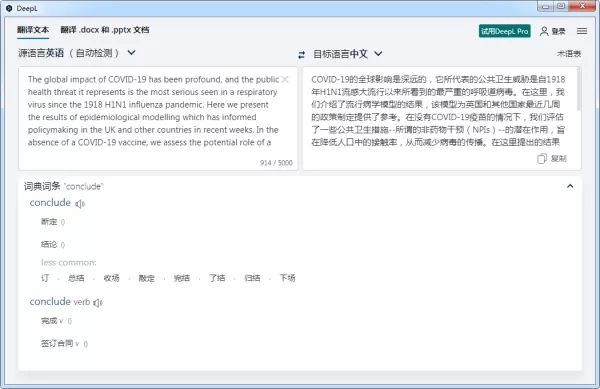
Task: Select the less common word 收场
Action: click(x=111, y=278)
